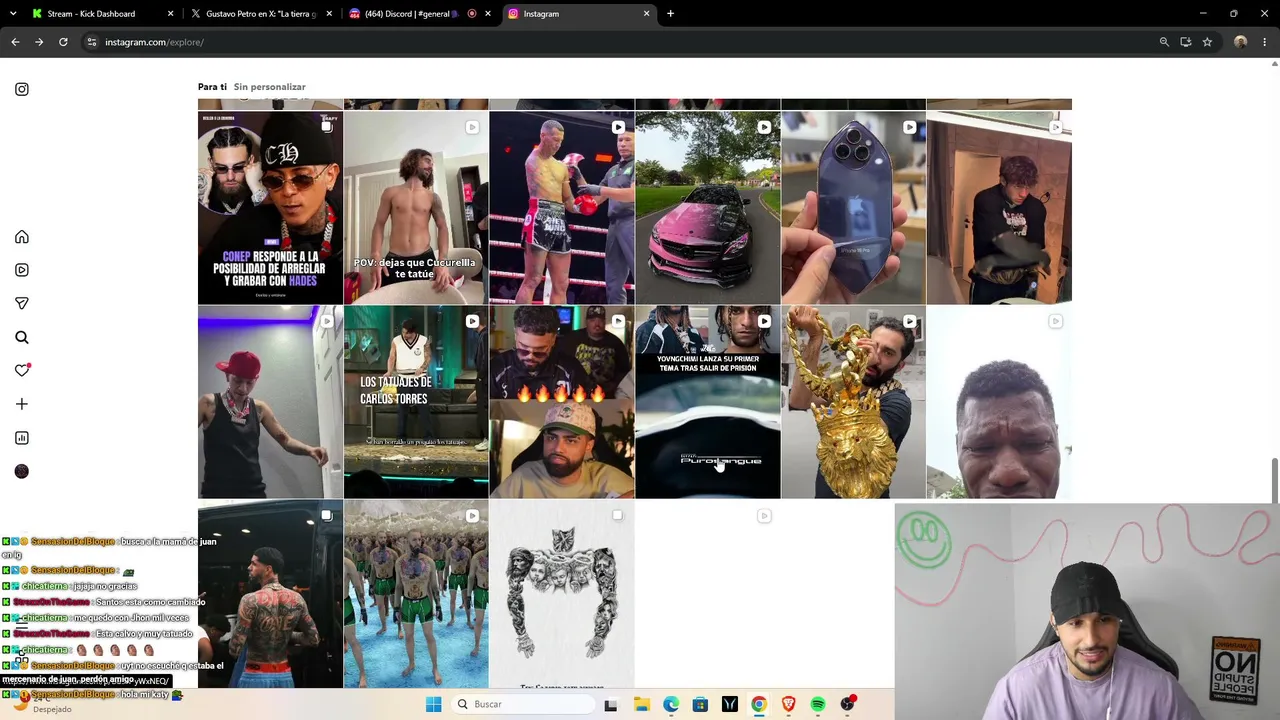This screenshot has height=720, width=1280.
Task: Open the fire emojis reaction reel
Action: (x=562, y=402)
